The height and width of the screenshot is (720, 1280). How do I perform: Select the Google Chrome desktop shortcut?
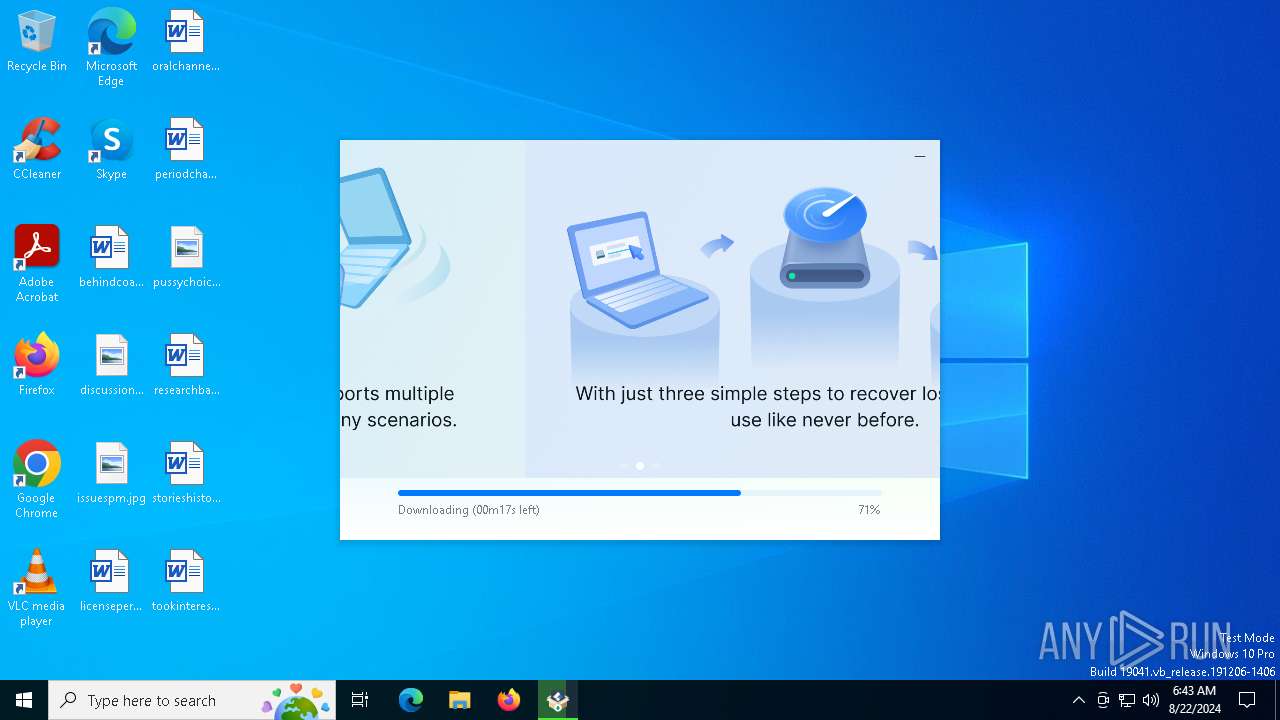tap(37, 480)
